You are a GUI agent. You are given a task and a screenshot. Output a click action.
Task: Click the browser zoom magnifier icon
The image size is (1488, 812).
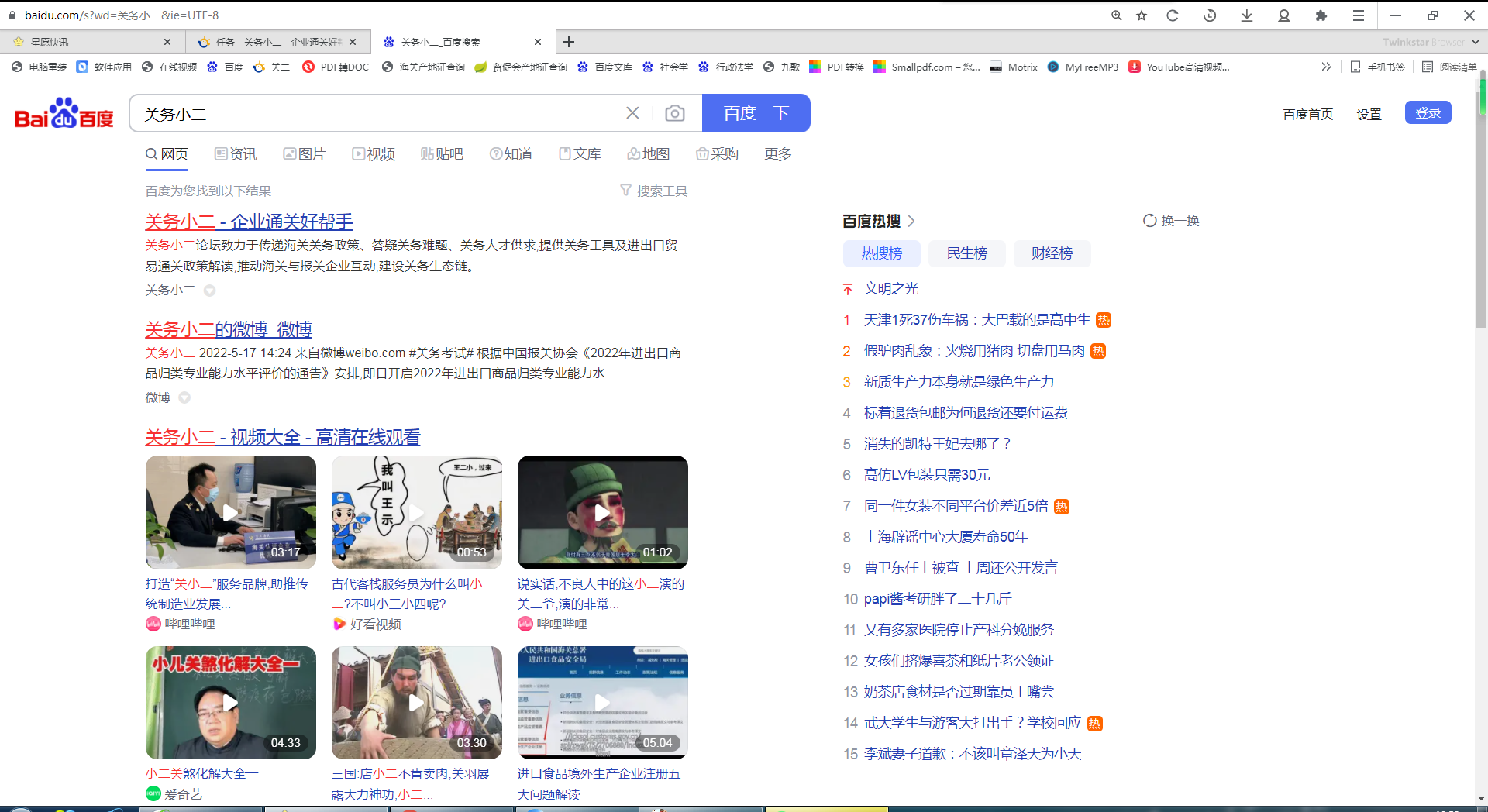click(1116, 15)
